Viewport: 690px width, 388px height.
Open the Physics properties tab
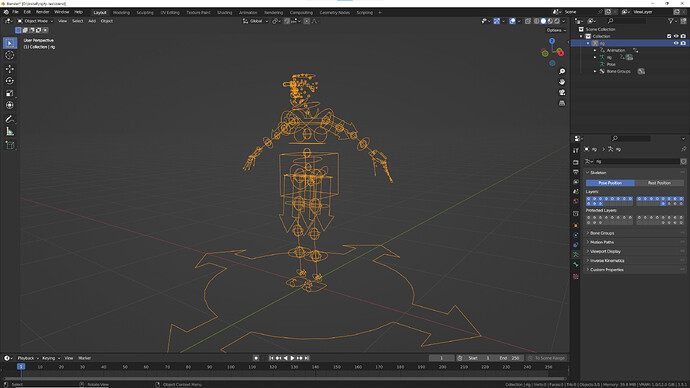pyautogui.click(x=576, y=235)
